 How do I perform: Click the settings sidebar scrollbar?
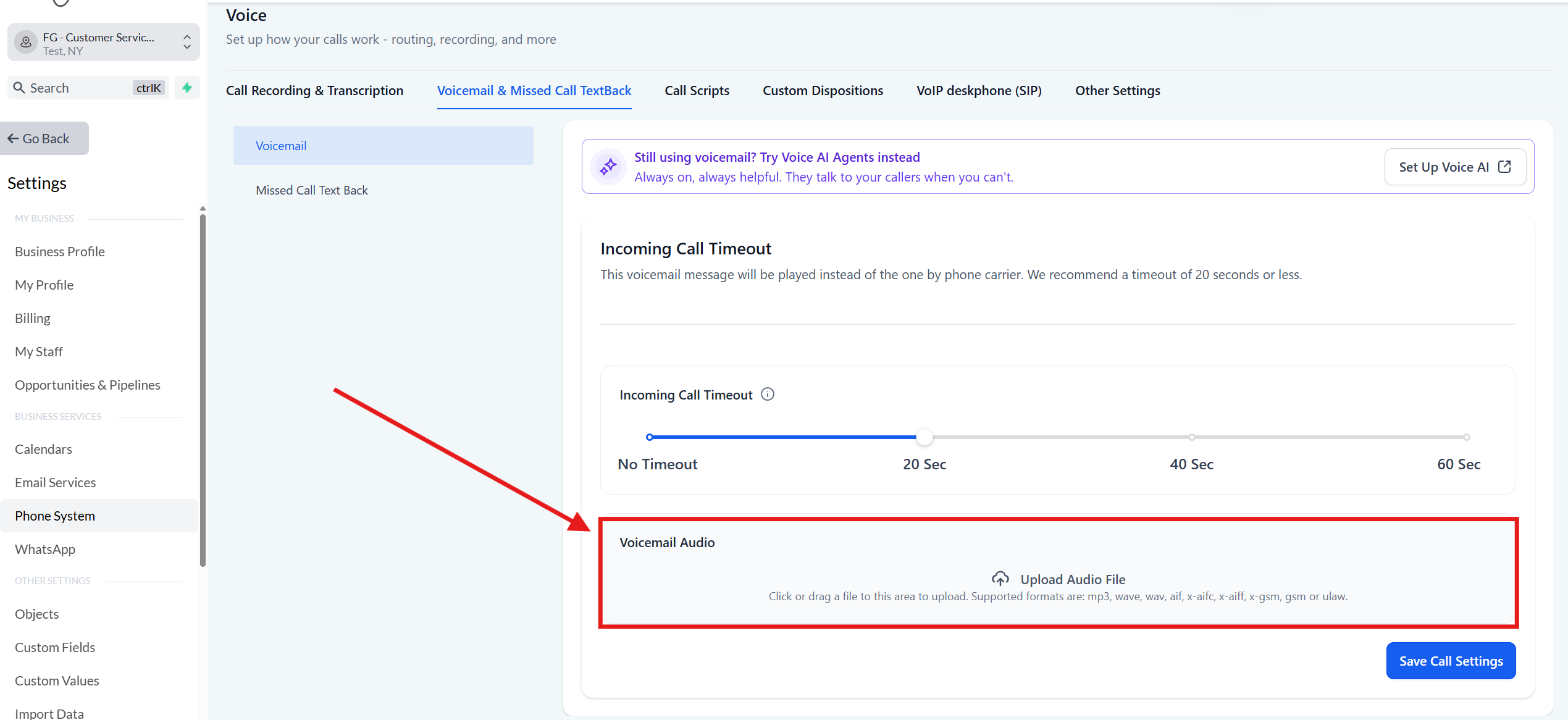[x=203, y=389]
